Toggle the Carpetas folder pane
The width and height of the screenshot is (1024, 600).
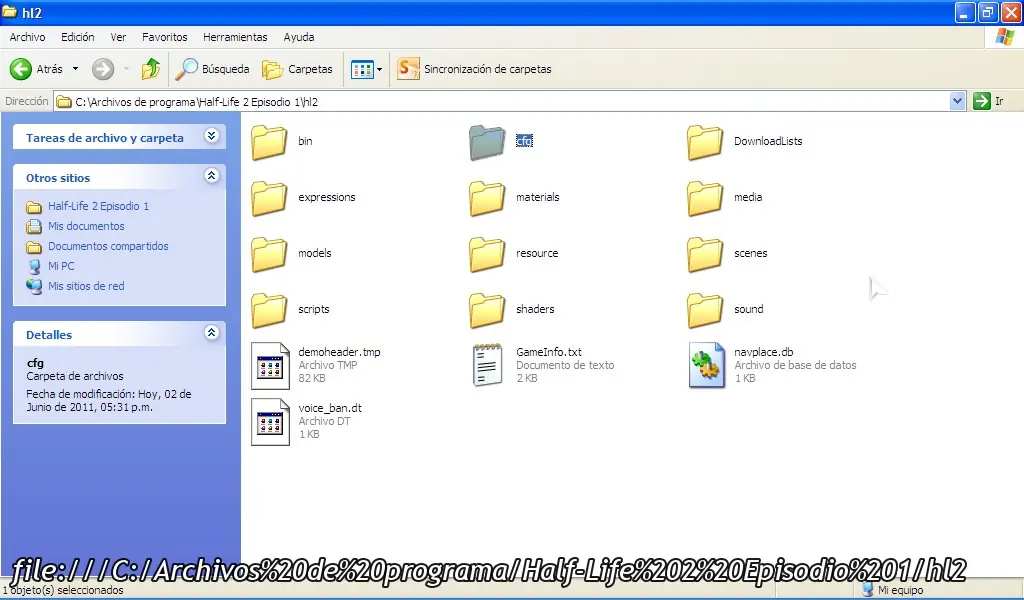tap(297, 69)
